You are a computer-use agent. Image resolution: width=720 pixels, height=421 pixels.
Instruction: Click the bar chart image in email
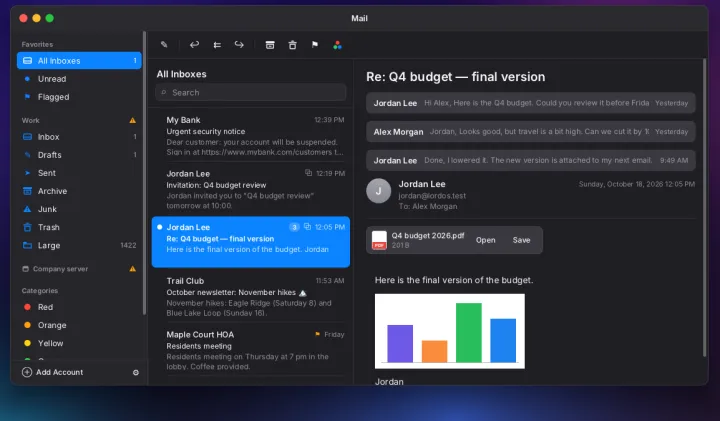450,331
